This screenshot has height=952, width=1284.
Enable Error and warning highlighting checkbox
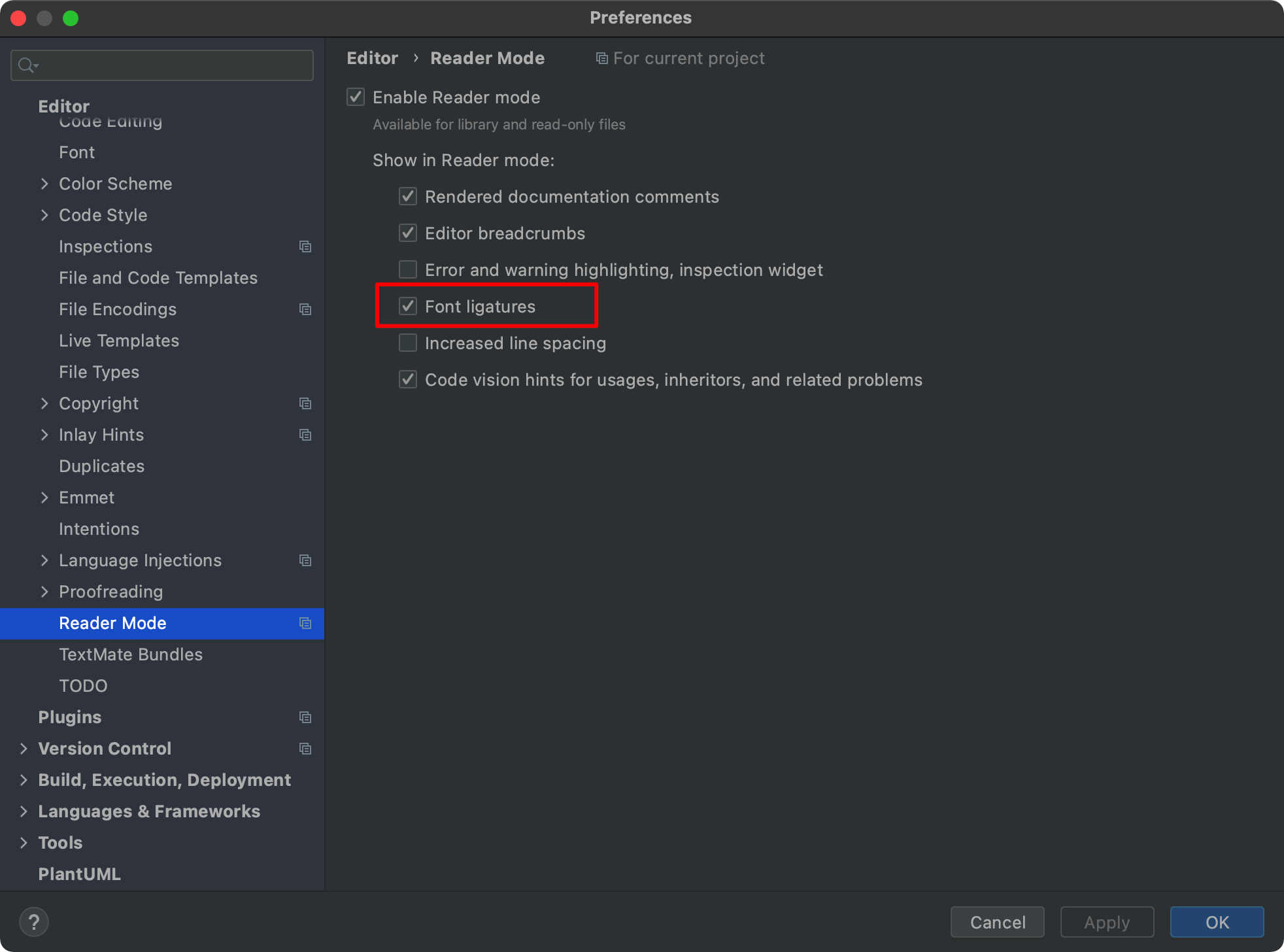click(408, 269)
